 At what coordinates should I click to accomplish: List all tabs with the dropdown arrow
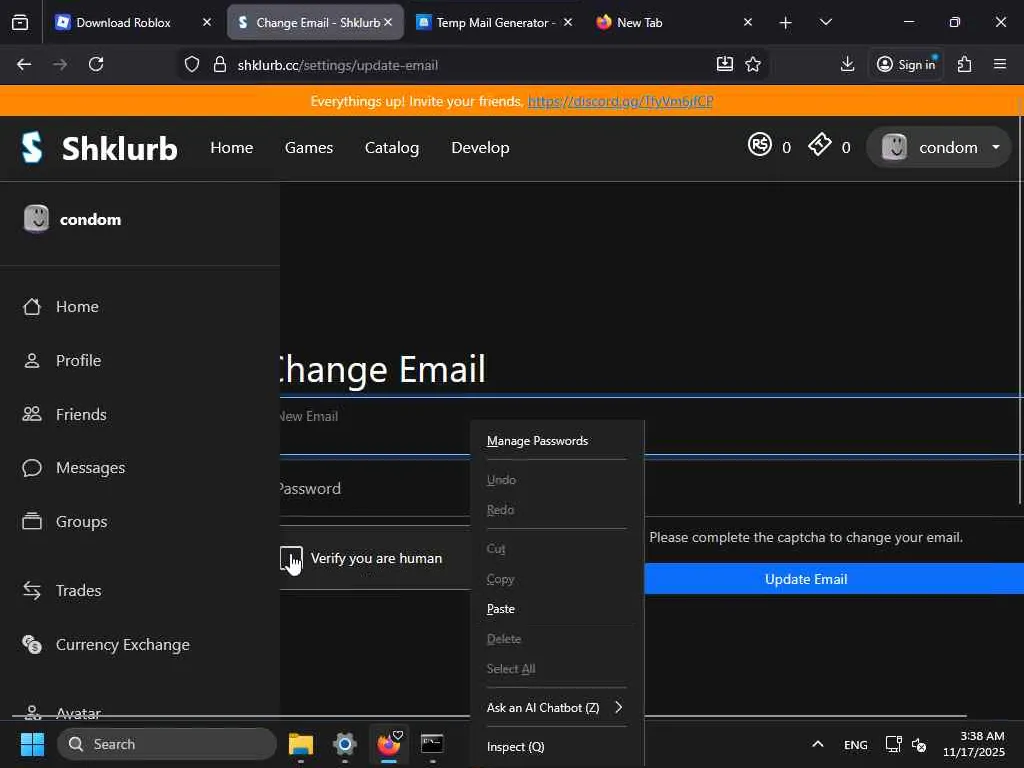tap(825, 22)
